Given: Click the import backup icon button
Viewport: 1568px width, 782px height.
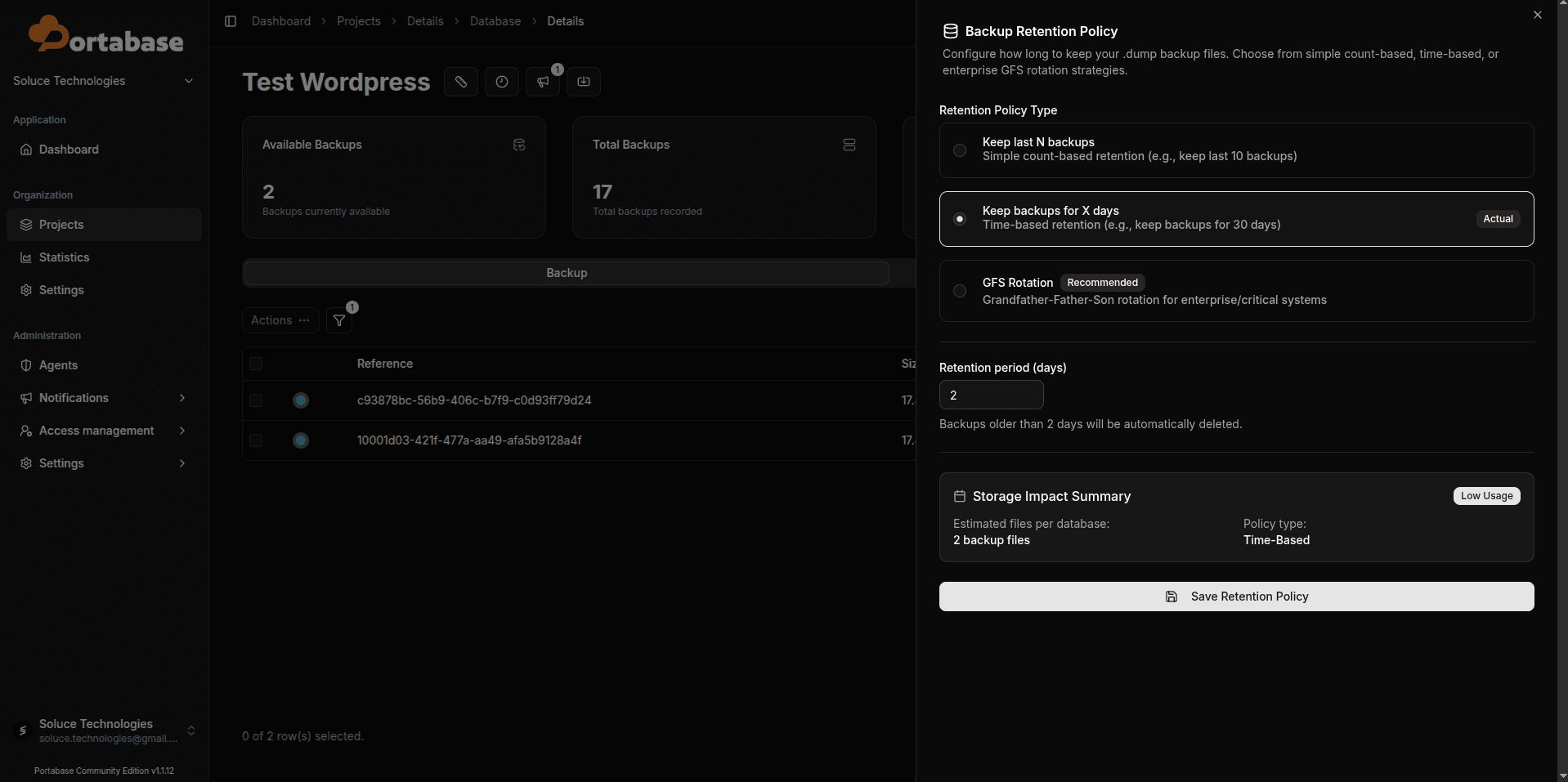Looking at the screenshot, I should pos(584,82).
